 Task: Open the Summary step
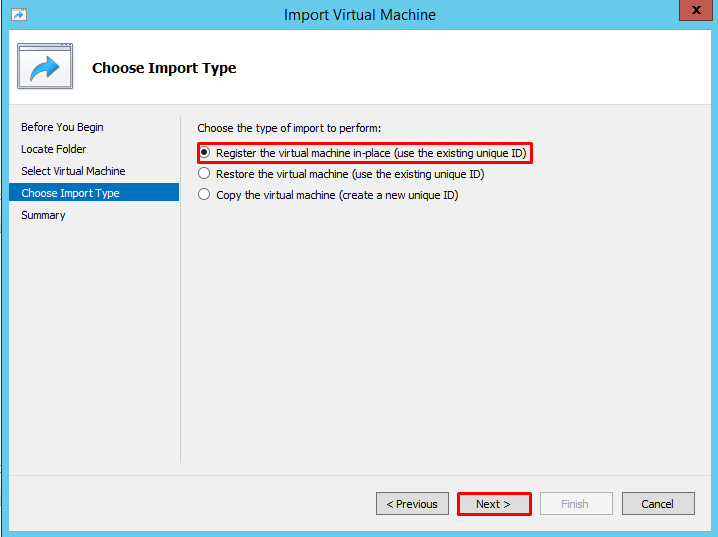pyautogui.click(x=43, y=215)
